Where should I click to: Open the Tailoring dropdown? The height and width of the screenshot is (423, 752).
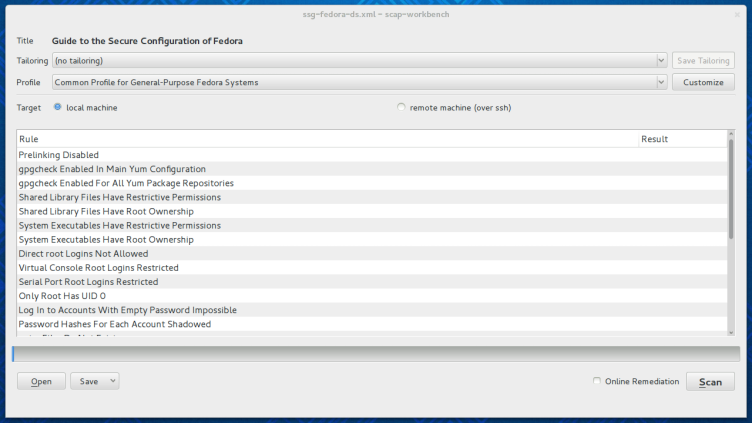pos(359,60)
